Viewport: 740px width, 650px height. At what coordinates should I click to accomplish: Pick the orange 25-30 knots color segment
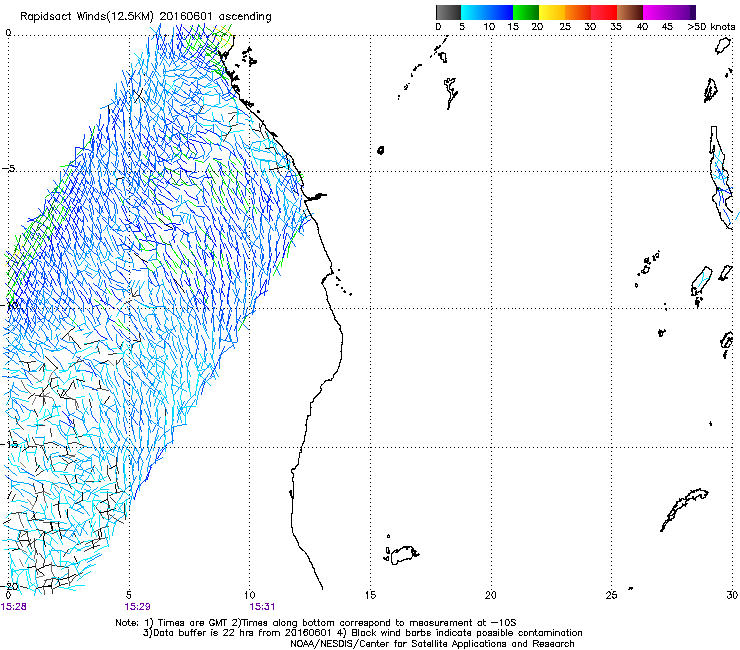click(578, 12)
